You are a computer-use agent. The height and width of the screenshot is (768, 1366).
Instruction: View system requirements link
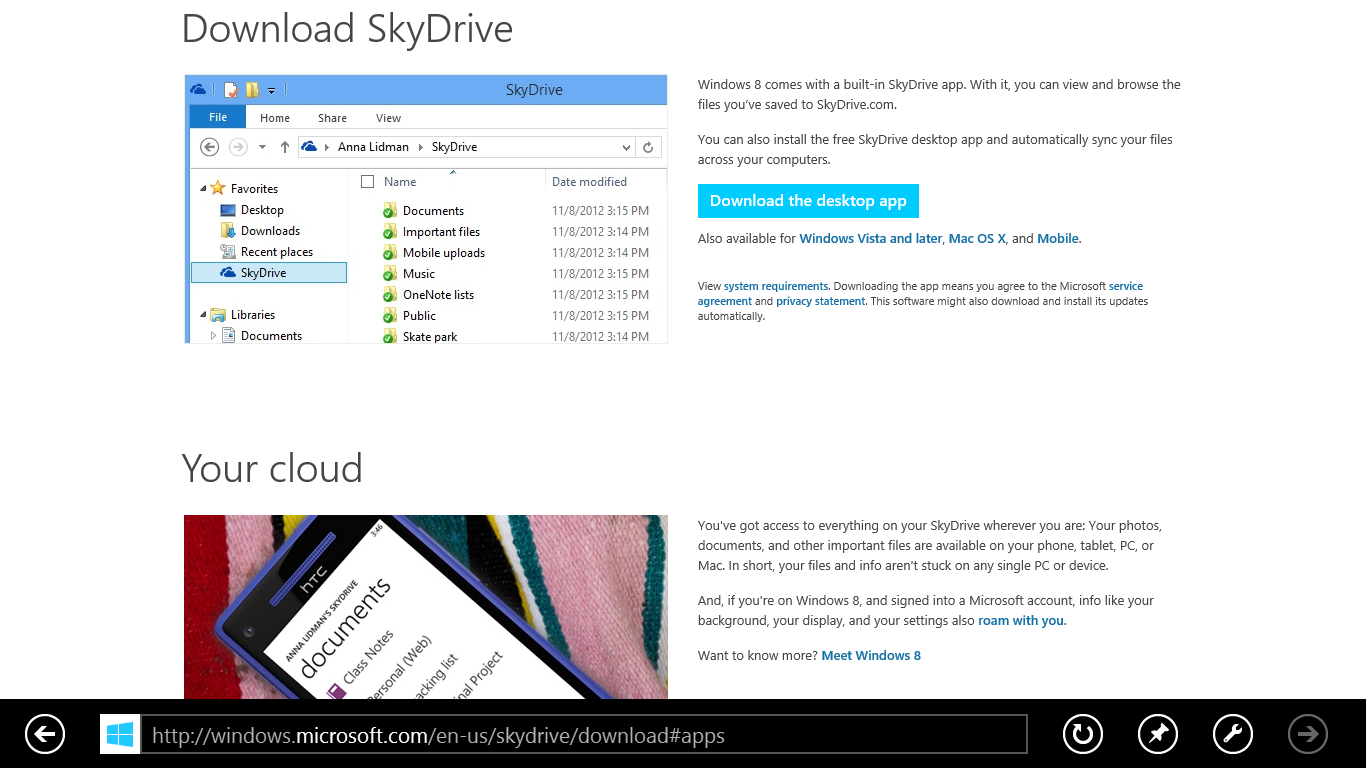(x=776, y=286)
